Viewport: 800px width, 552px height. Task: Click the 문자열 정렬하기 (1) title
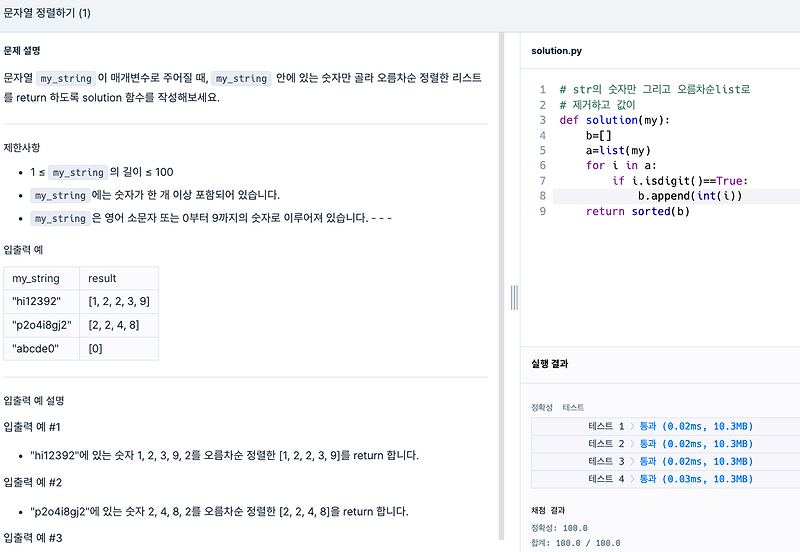[47, 13]
